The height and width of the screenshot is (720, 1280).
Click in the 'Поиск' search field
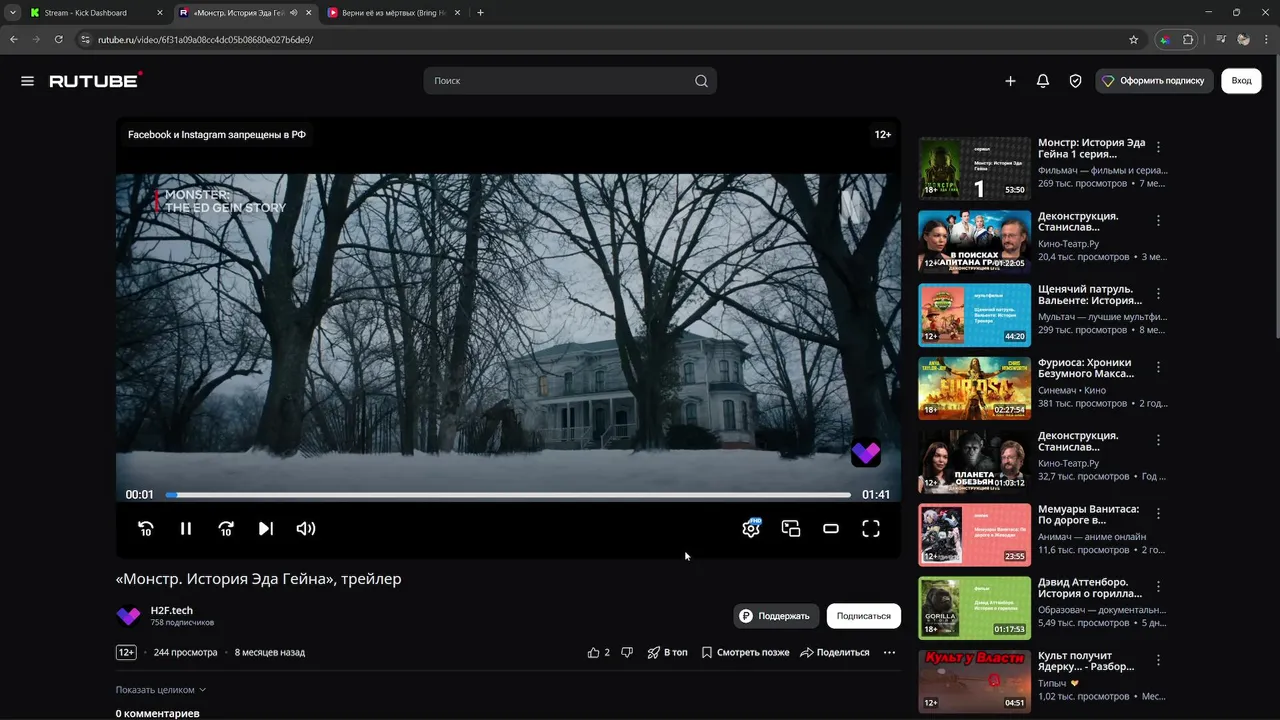click(x=560, y=81)
